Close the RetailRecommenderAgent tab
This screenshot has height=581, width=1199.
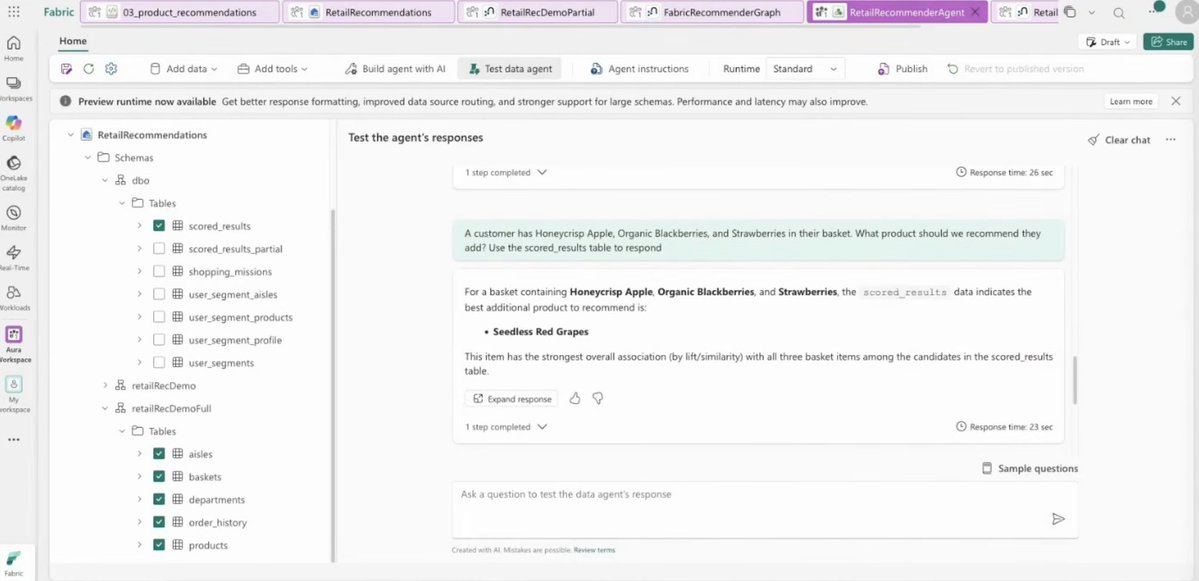[x=975, y=12]
